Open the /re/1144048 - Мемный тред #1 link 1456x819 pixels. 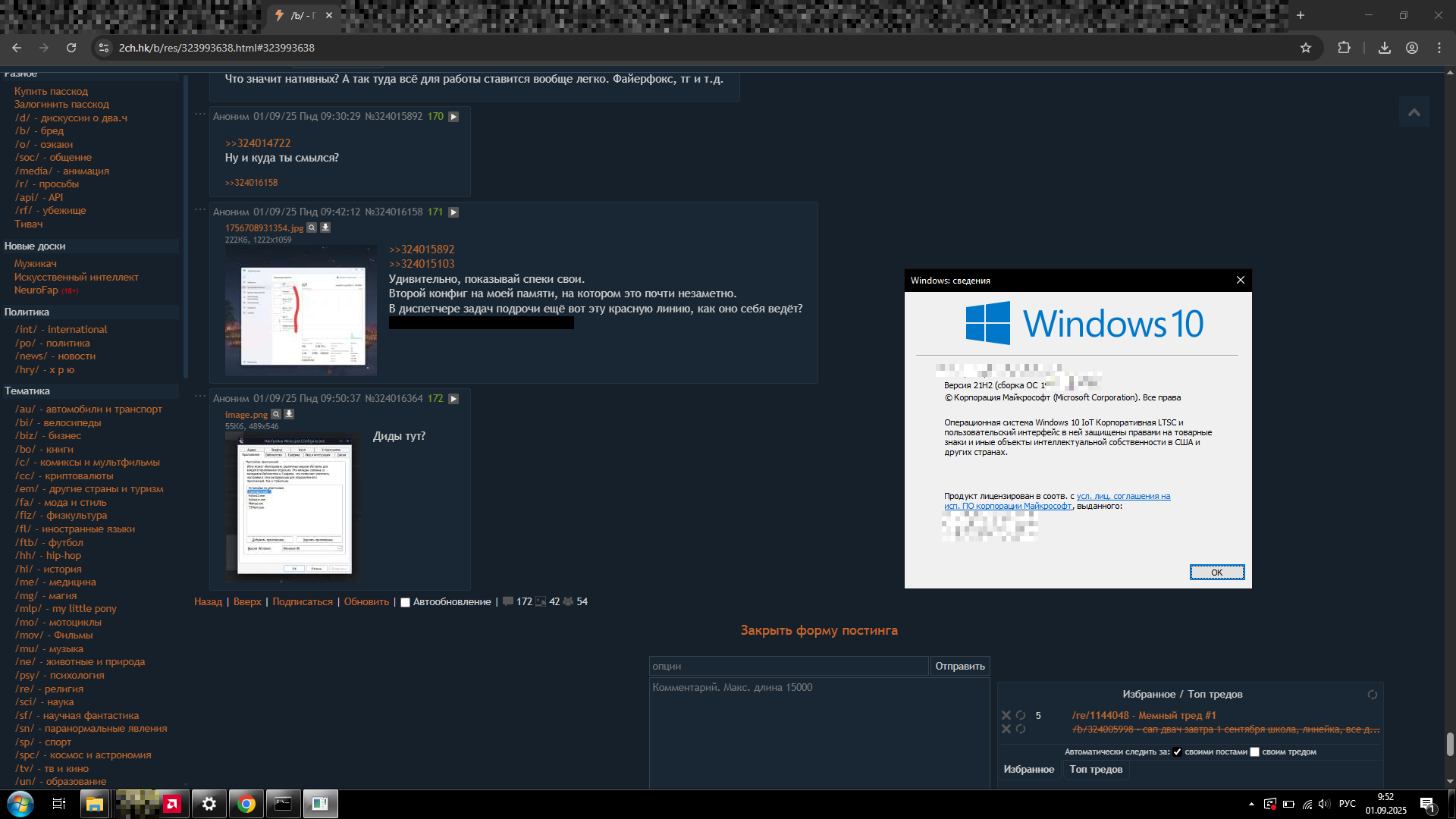(x=1144, y=715)
